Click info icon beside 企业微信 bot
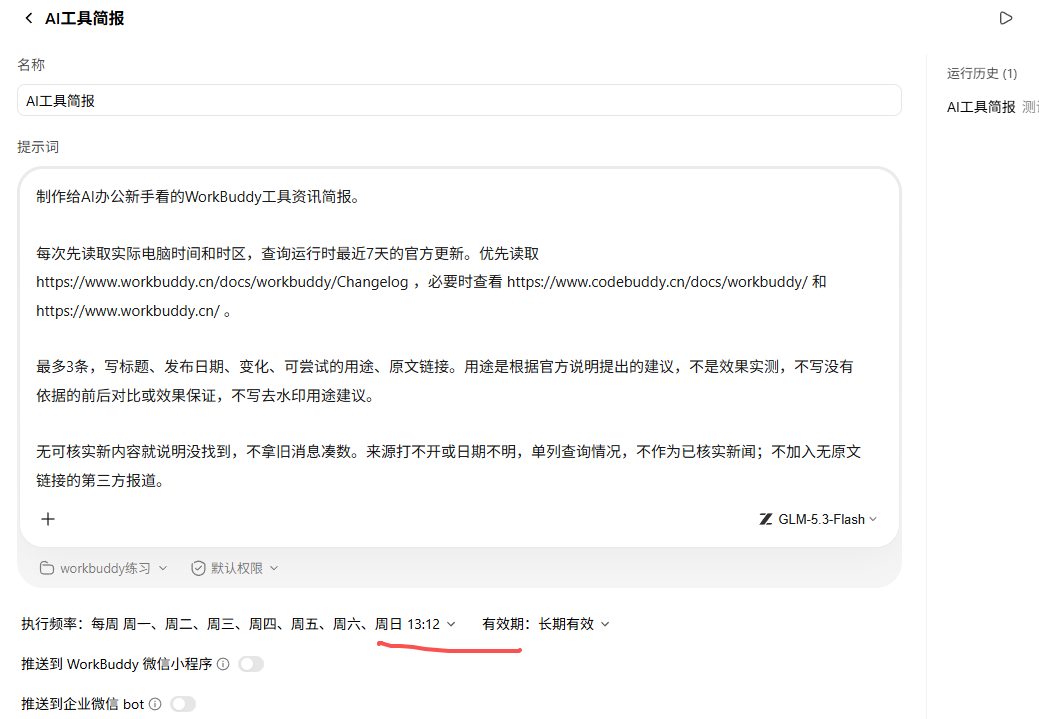 [155, 704]
